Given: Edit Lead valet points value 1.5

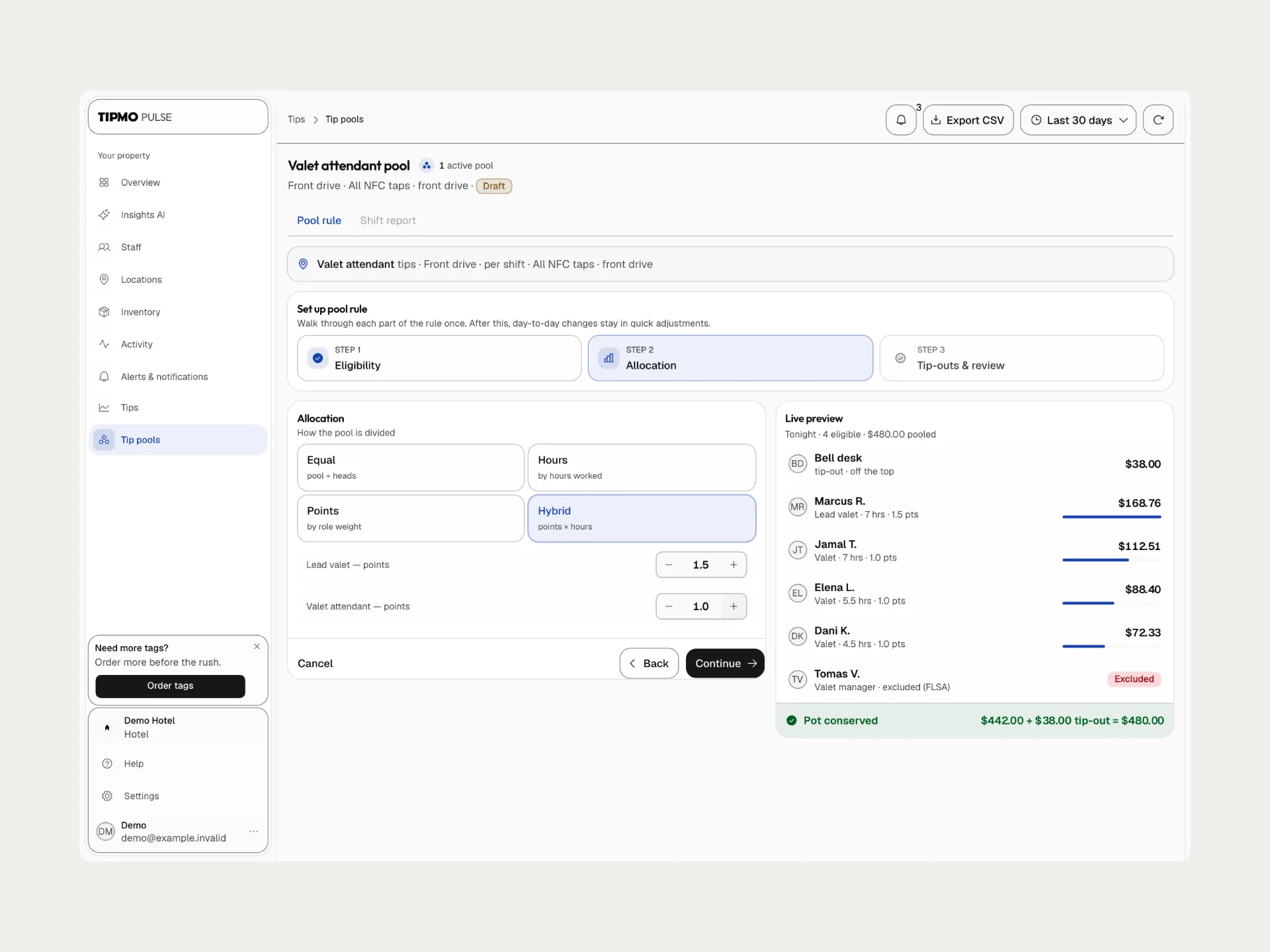Looking at the screenshot, I should click(700, 565).
